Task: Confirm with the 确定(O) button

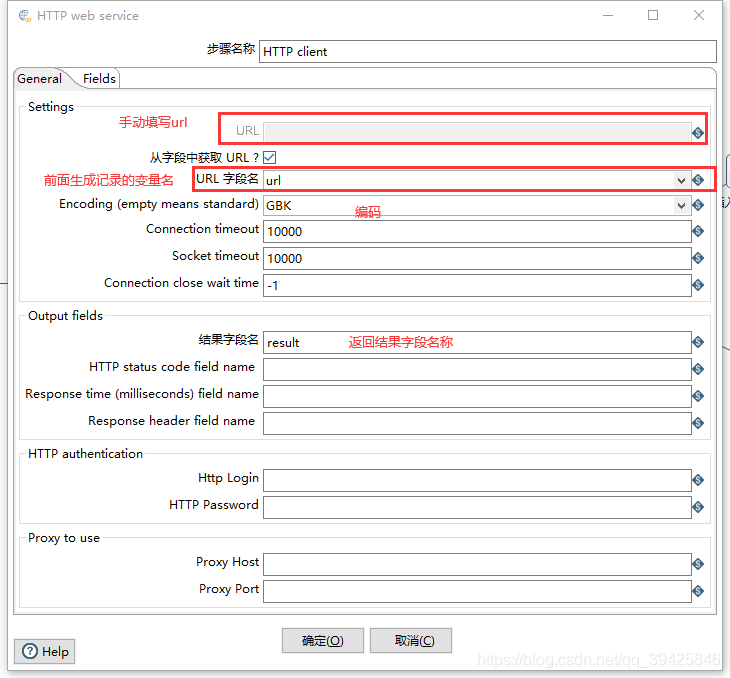Action: point(323,641)
